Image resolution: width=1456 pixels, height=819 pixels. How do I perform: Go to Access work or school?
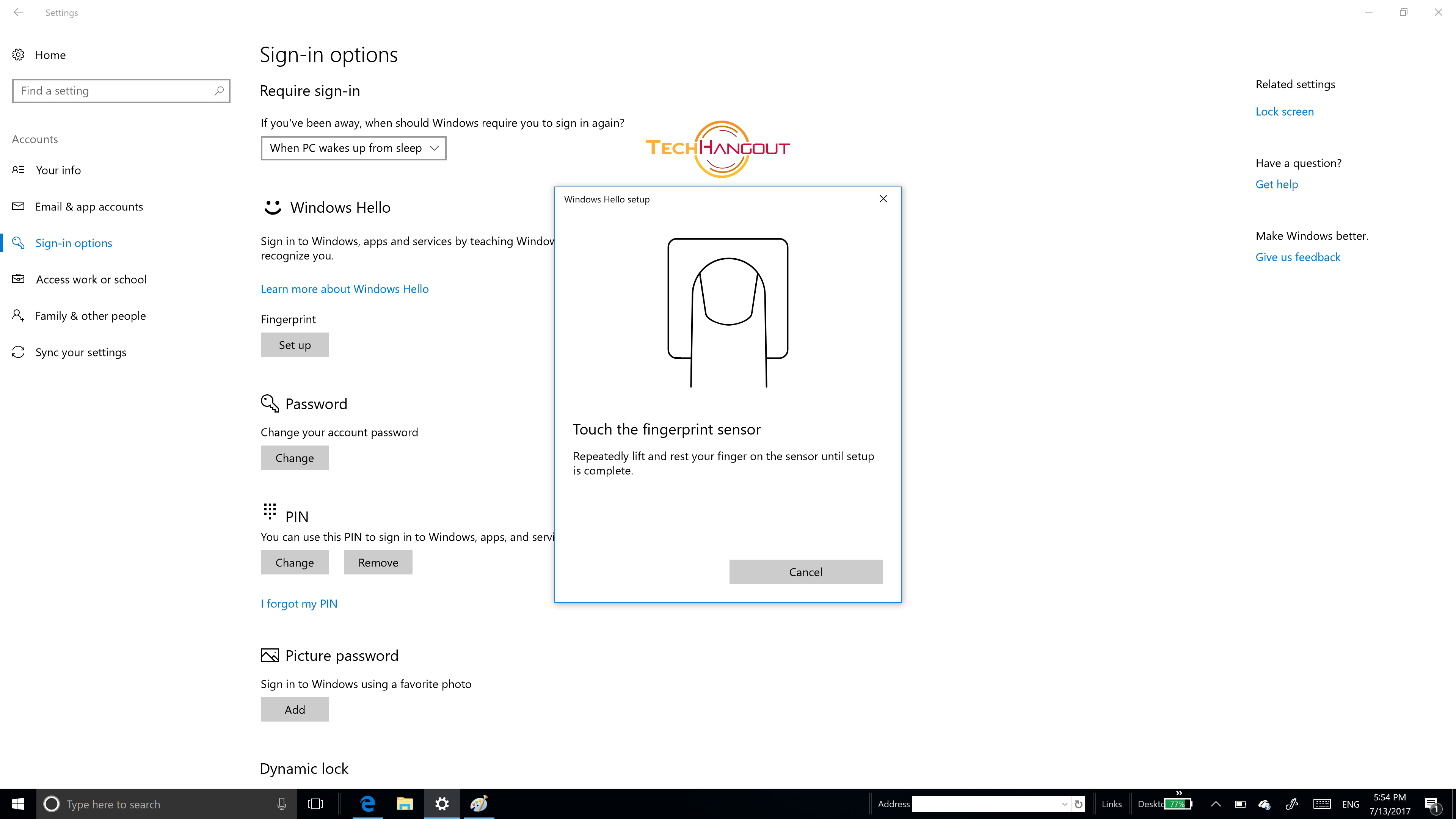[x=91, y=279]
